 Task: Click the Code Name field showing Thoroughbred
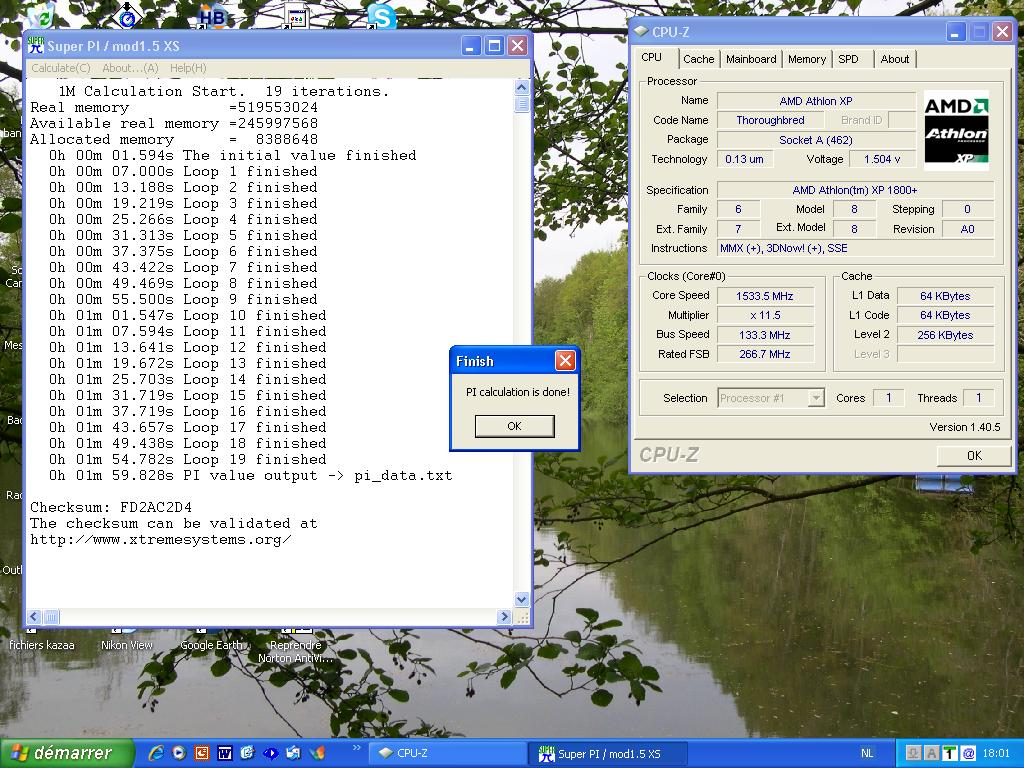[770, 120]
